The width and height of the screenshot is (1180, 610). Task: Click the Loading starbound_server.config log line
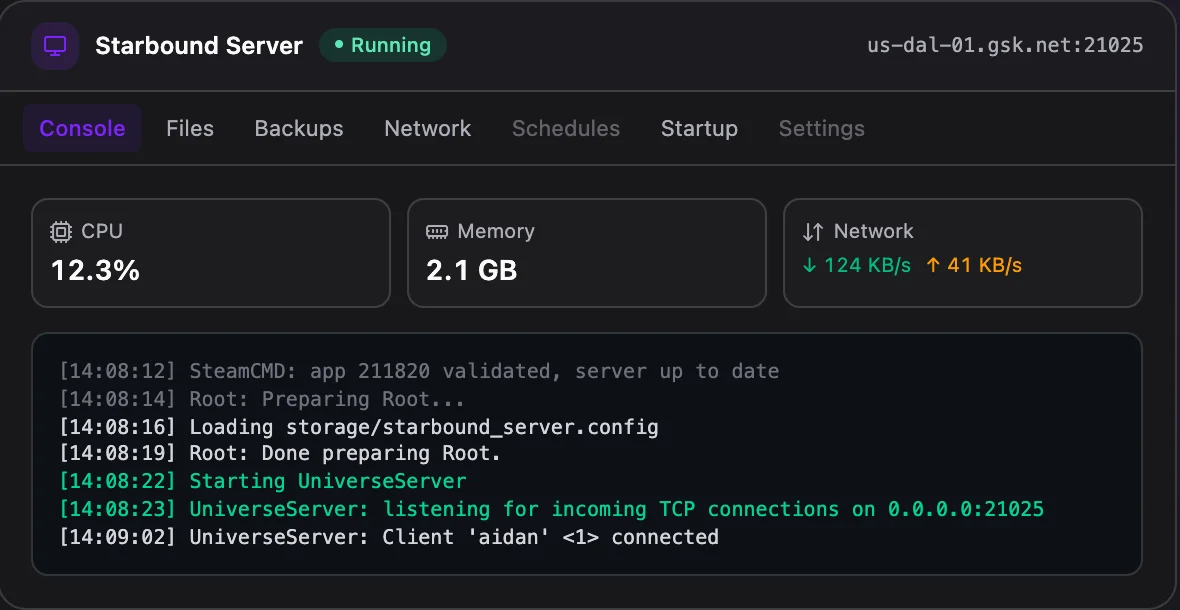359,427
